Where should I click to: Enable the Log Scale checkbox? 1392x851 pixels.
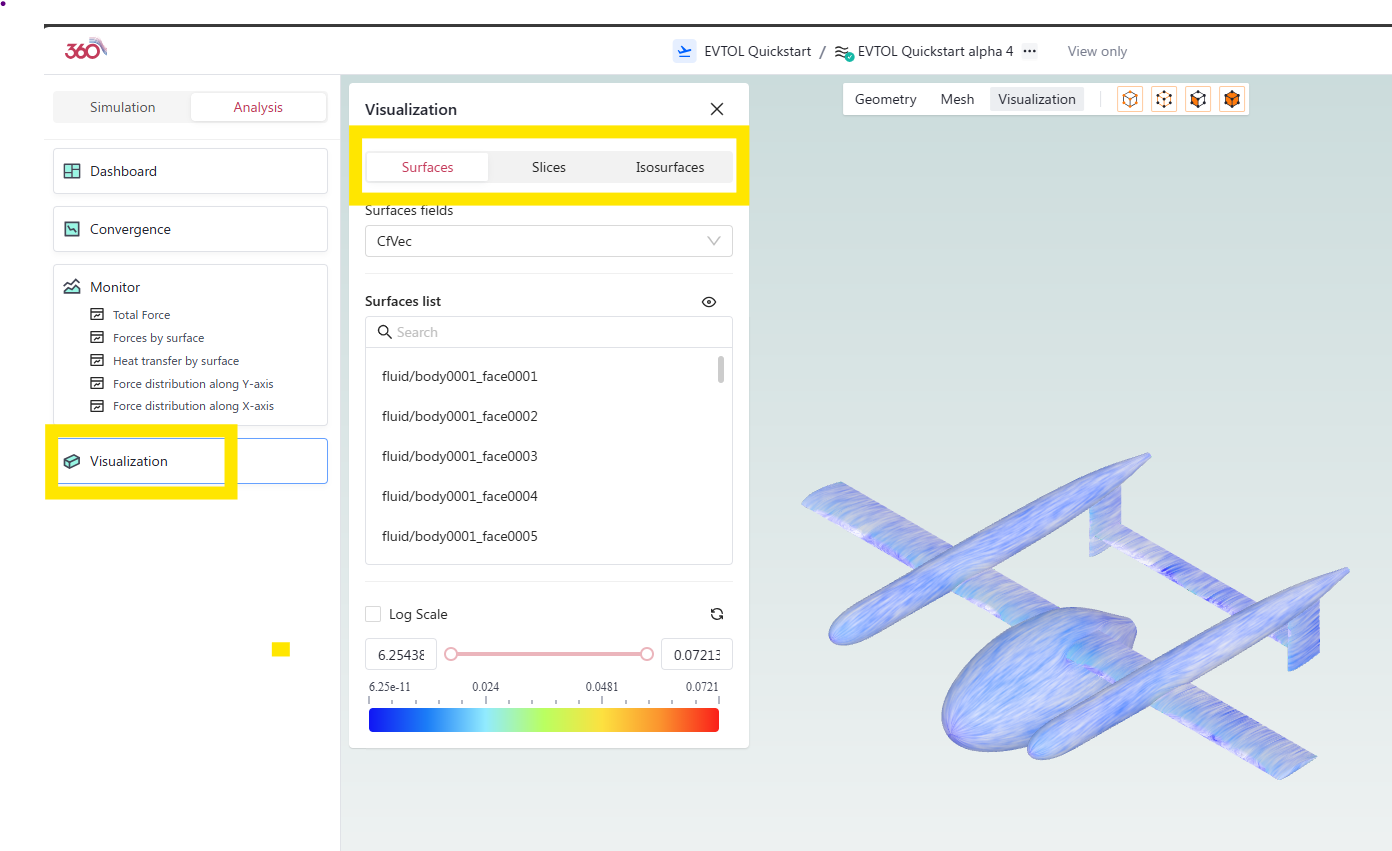click(373, 614)
